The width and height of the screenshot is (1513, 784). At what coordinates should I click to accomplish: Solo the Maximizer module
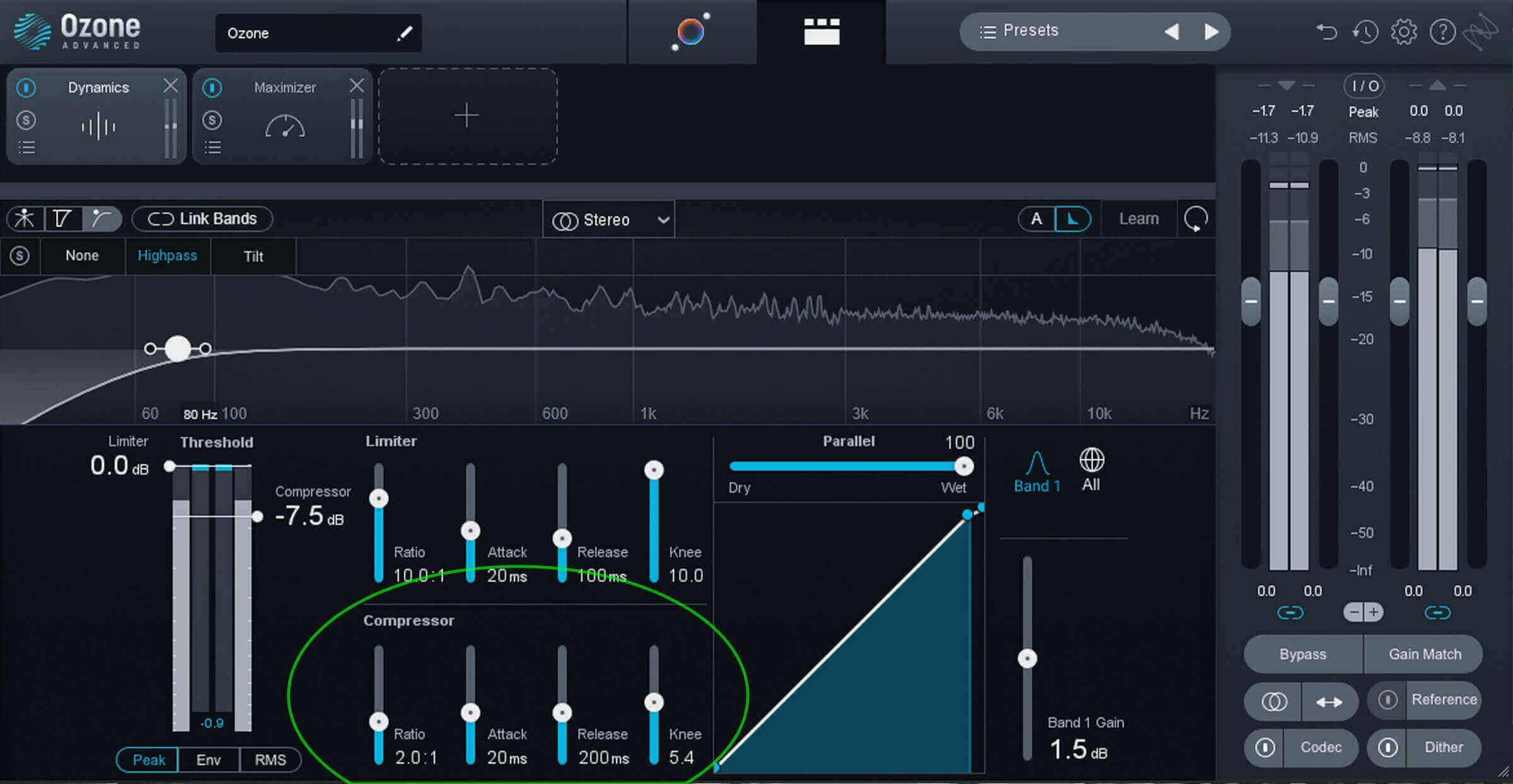[212, 120]
